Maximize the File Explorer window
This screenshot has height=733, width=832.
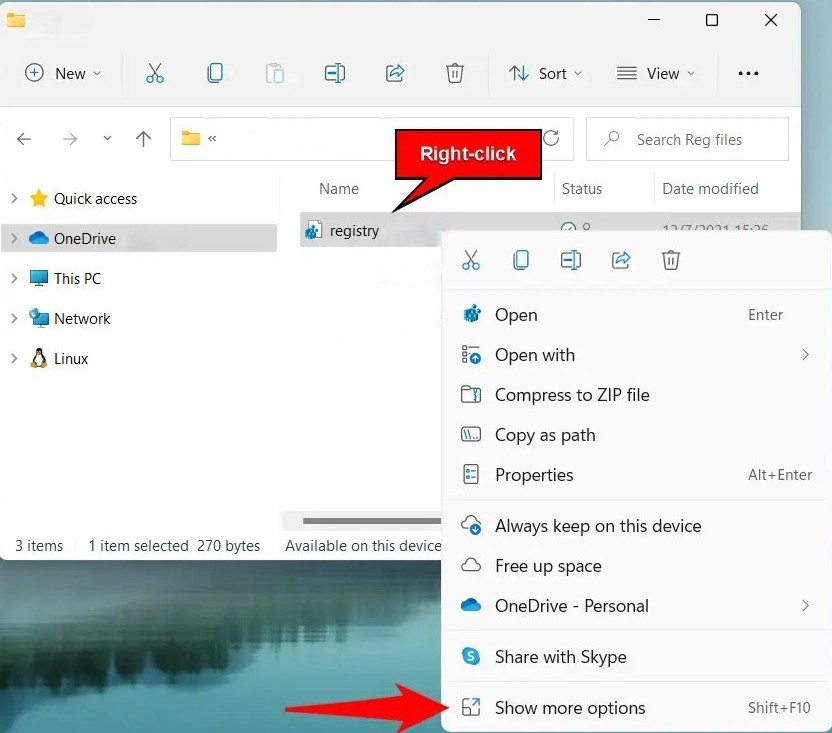[x=712, y=20]
